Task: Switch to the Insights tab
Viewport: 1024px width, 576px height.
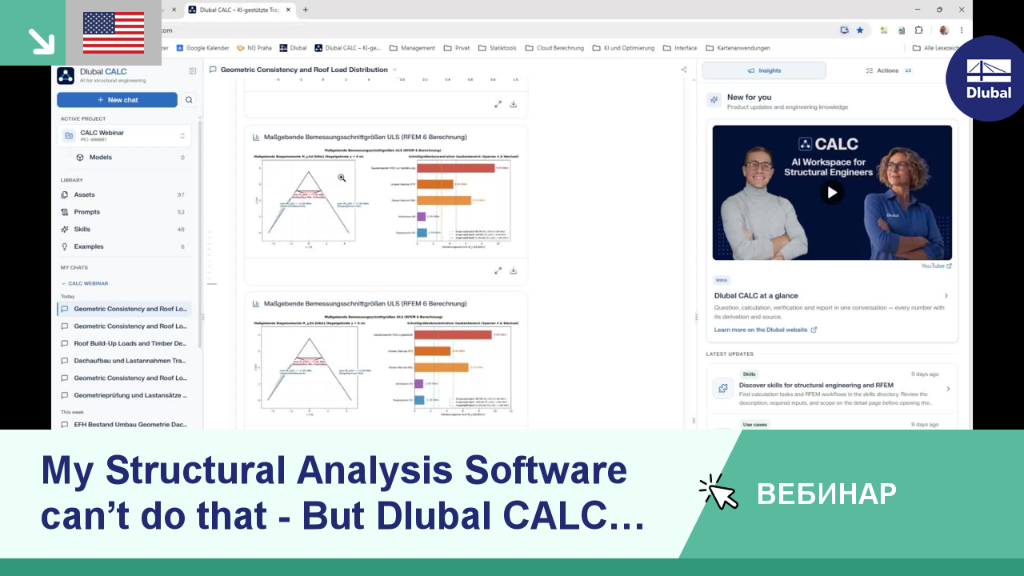Action: tap(764, 71)
